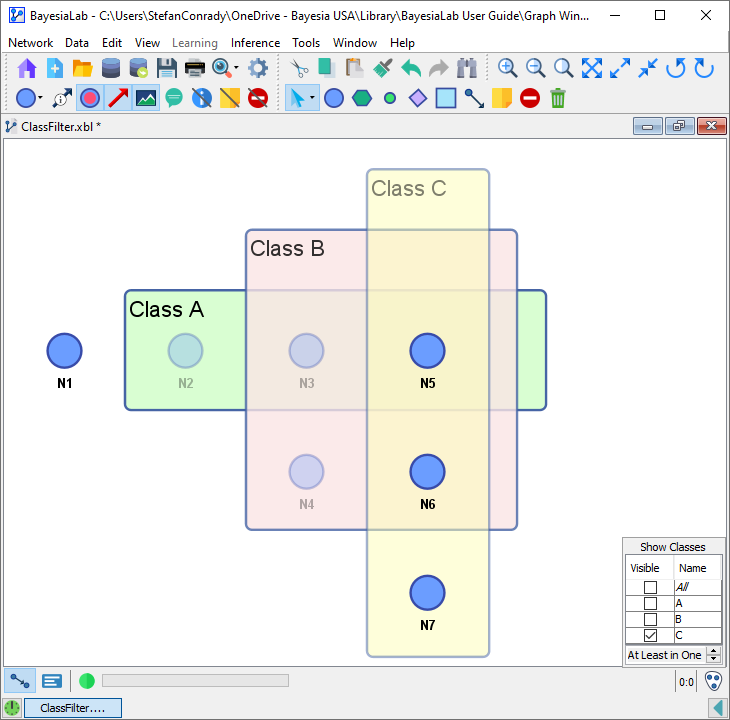Uncheck the class C visibility checkbox

650,636
